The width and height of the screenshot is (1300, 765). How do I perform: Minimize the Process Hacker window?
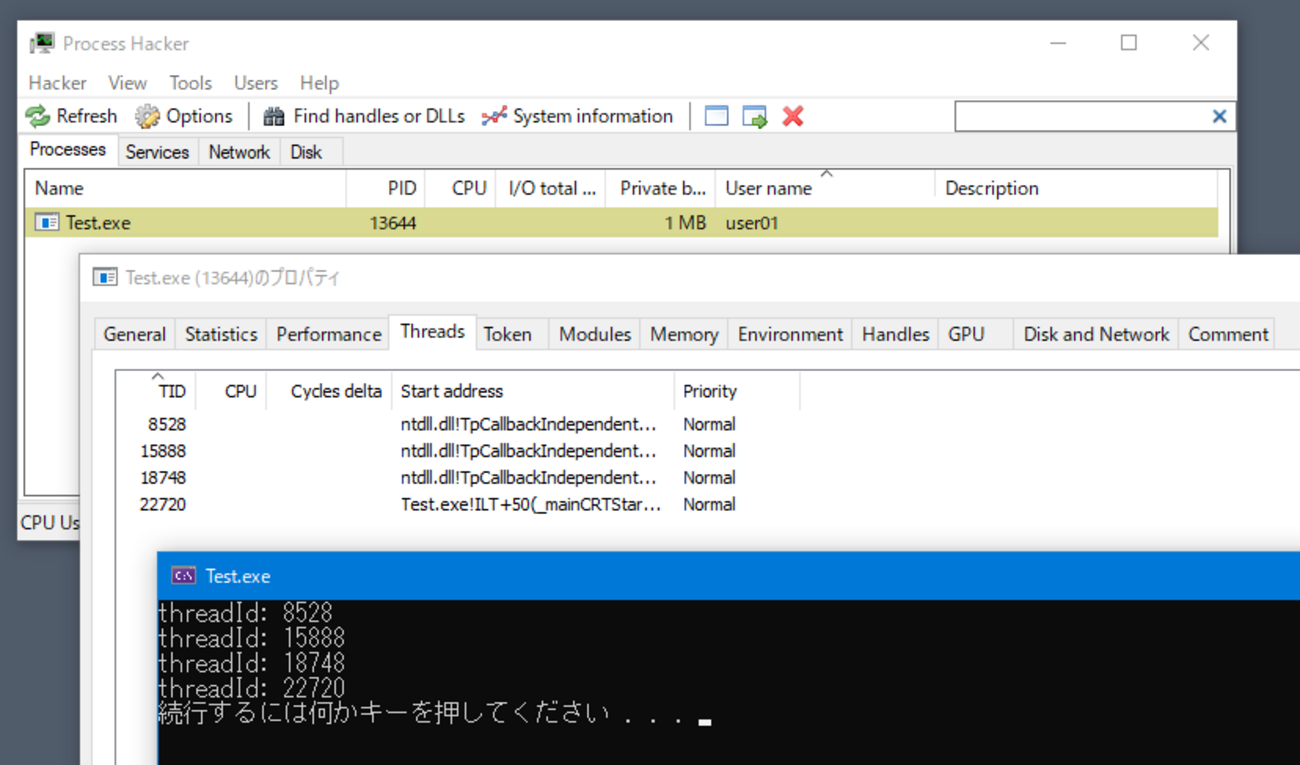1059,43
